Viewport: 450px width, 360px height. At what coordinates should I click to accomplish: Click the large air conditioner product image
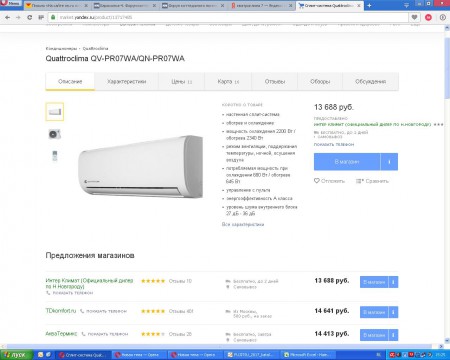click(x=140, y=167)
